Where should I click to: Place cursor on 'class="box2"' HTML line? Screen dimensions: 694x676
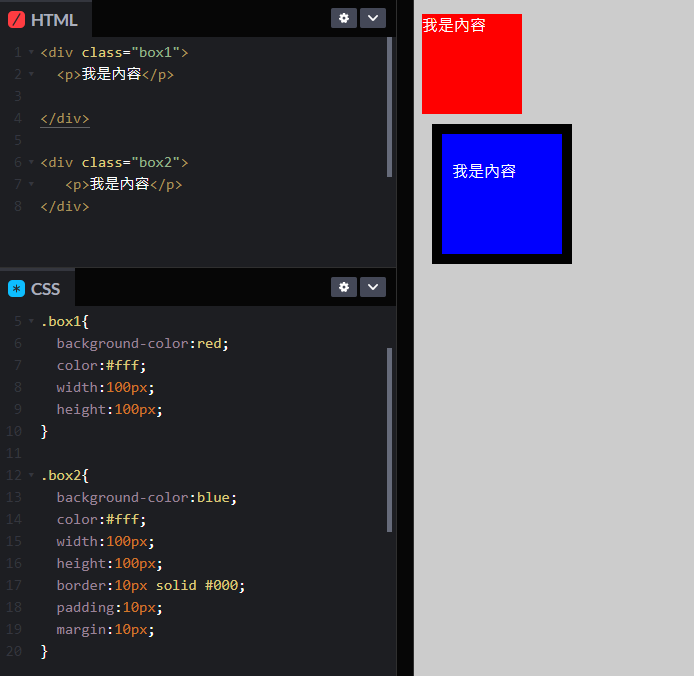114,162
